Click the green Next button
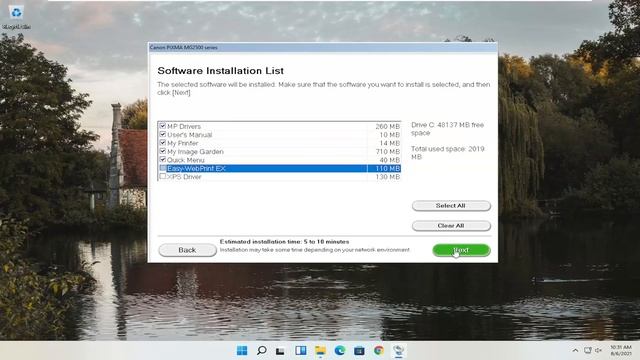 pyautogui.click(x=461, y=250)
